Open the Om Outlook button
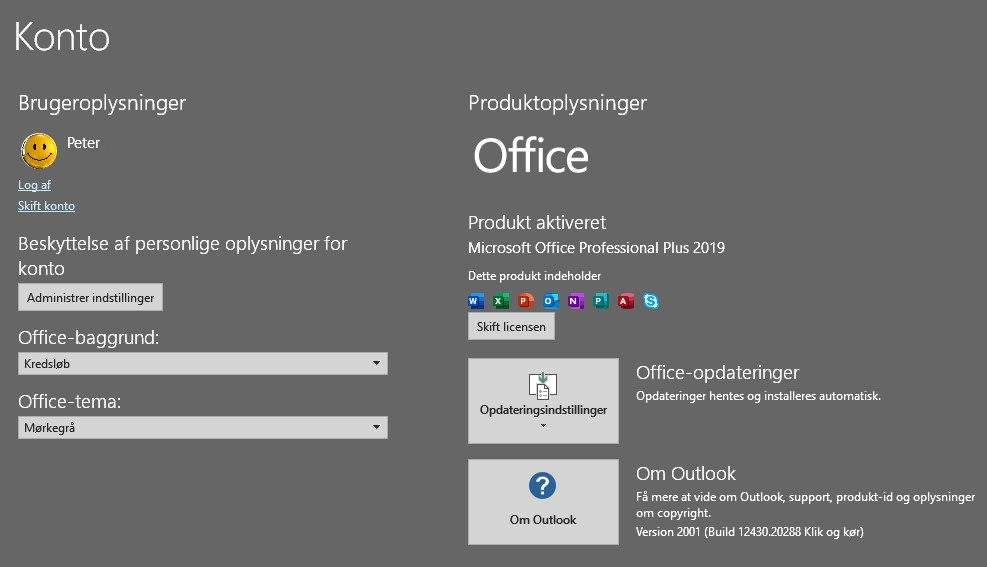 point(543,502)
